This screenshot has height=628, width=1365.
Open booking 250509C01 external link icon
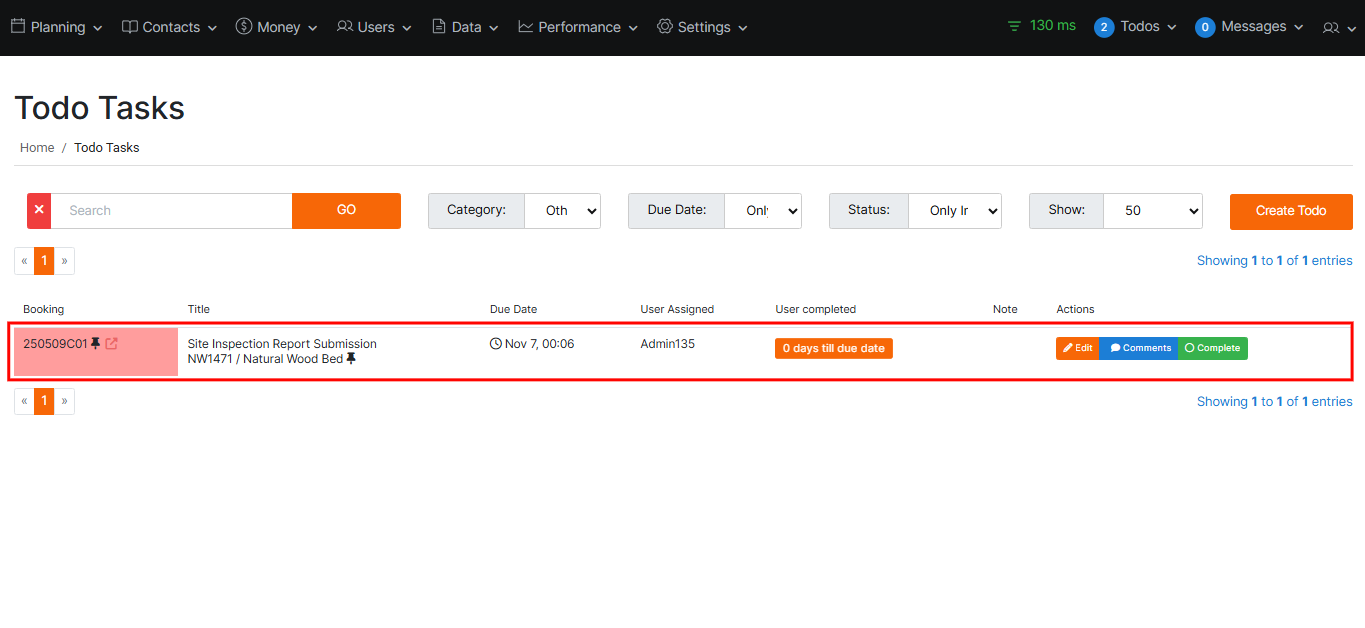tap(112, 344)
